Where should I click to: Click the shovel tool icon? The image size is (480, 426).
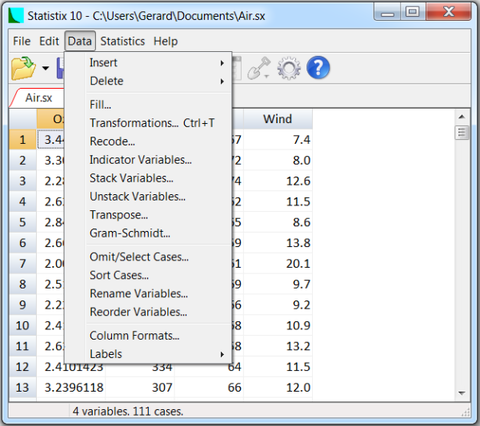pyautogui.click(x=259, y=68)
